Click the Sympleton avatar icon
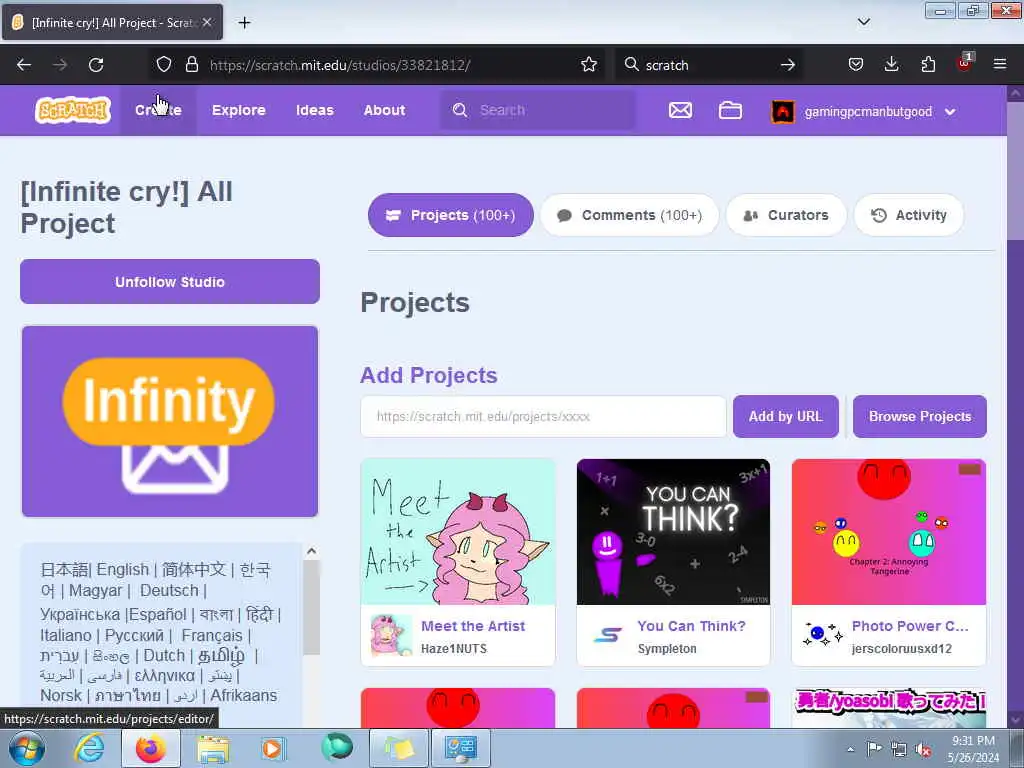1024x768 pixels. (607, 635)
